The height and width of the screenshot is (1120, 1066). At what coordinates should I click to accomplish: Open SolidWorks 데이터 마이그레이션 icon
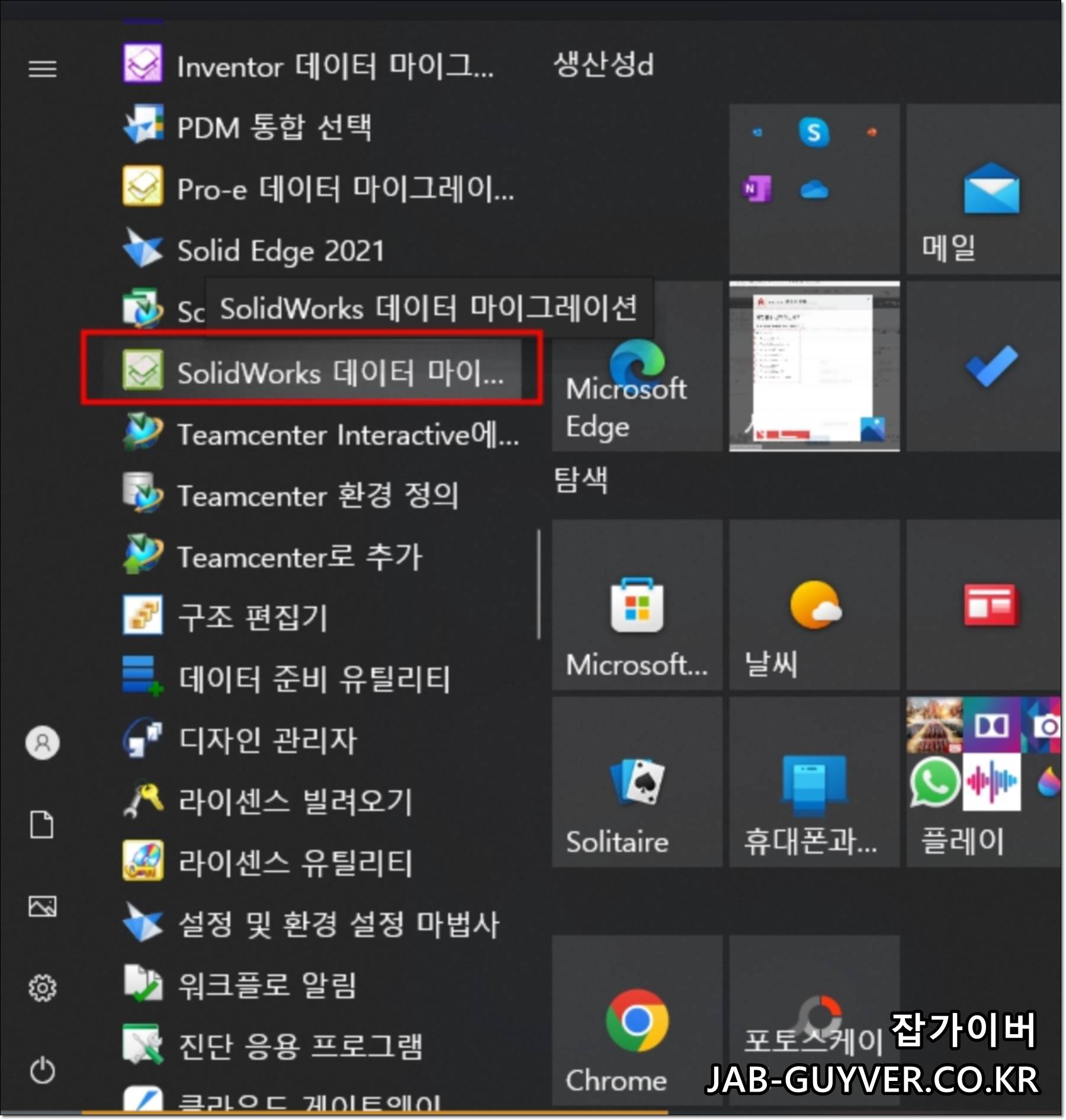pyautogui.click(x=142, y=371)
